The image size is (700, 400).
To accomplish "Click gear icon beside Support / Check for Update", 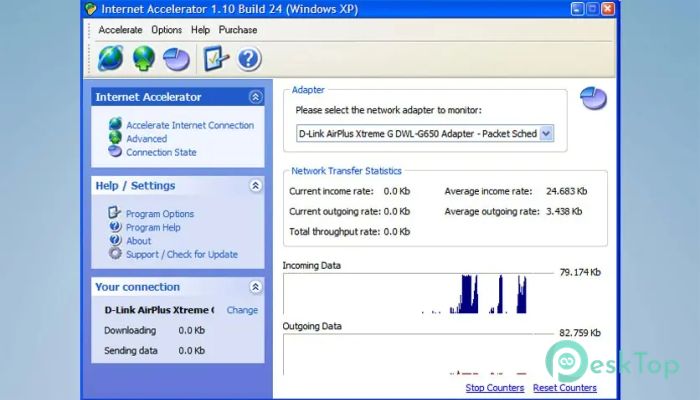I will click(115, 253).
